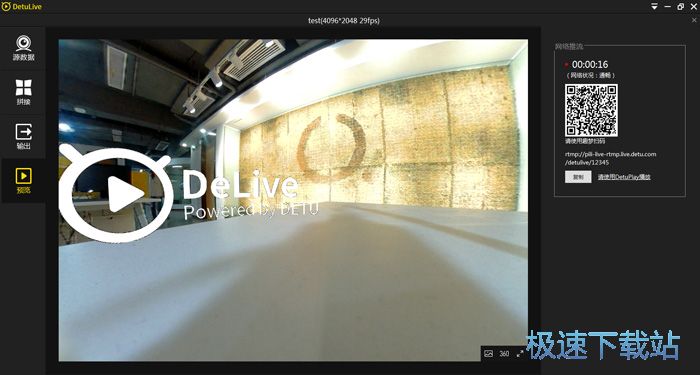Open the 源数据 source data panel
700x375 pixels.
point(23,48)
